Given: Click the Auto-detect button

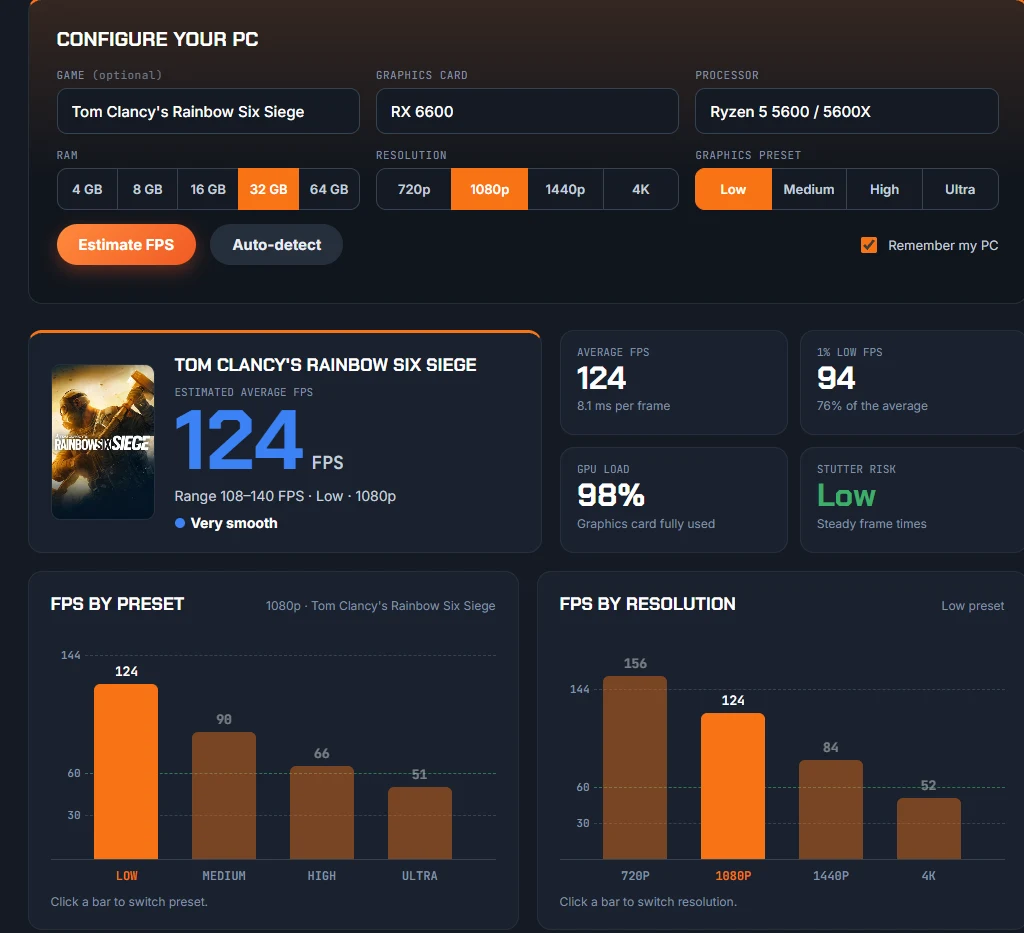Looking at the screenshot, I should [x=276, y=245].
